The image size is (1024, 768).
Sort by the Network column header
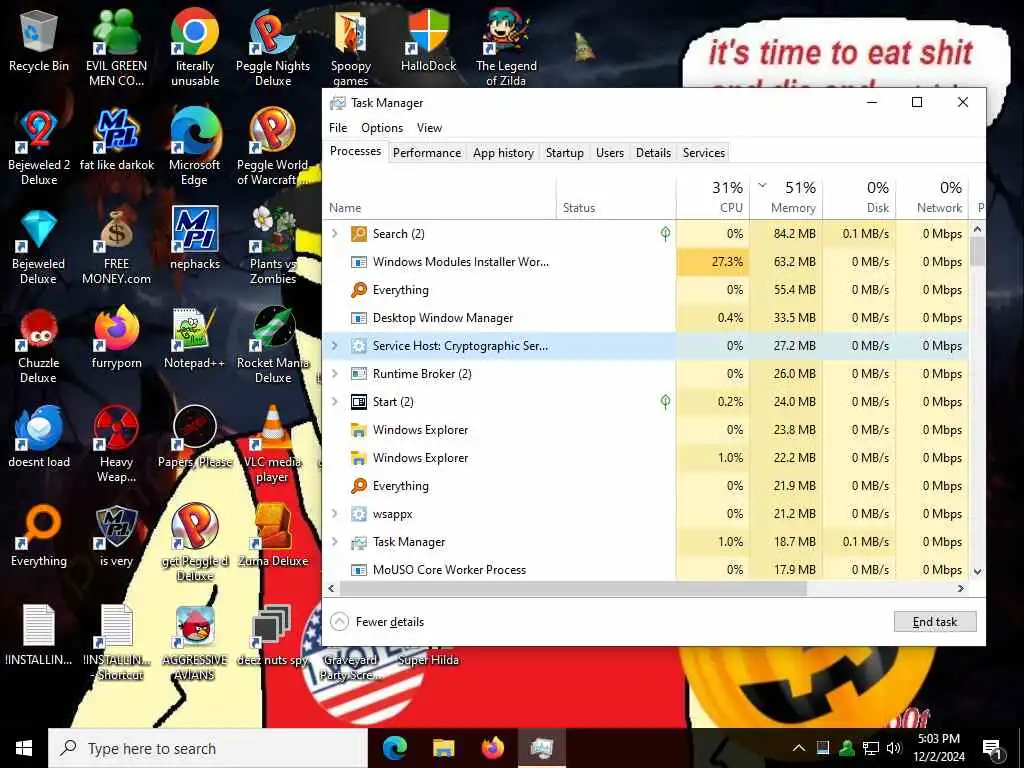coord(933,197)
